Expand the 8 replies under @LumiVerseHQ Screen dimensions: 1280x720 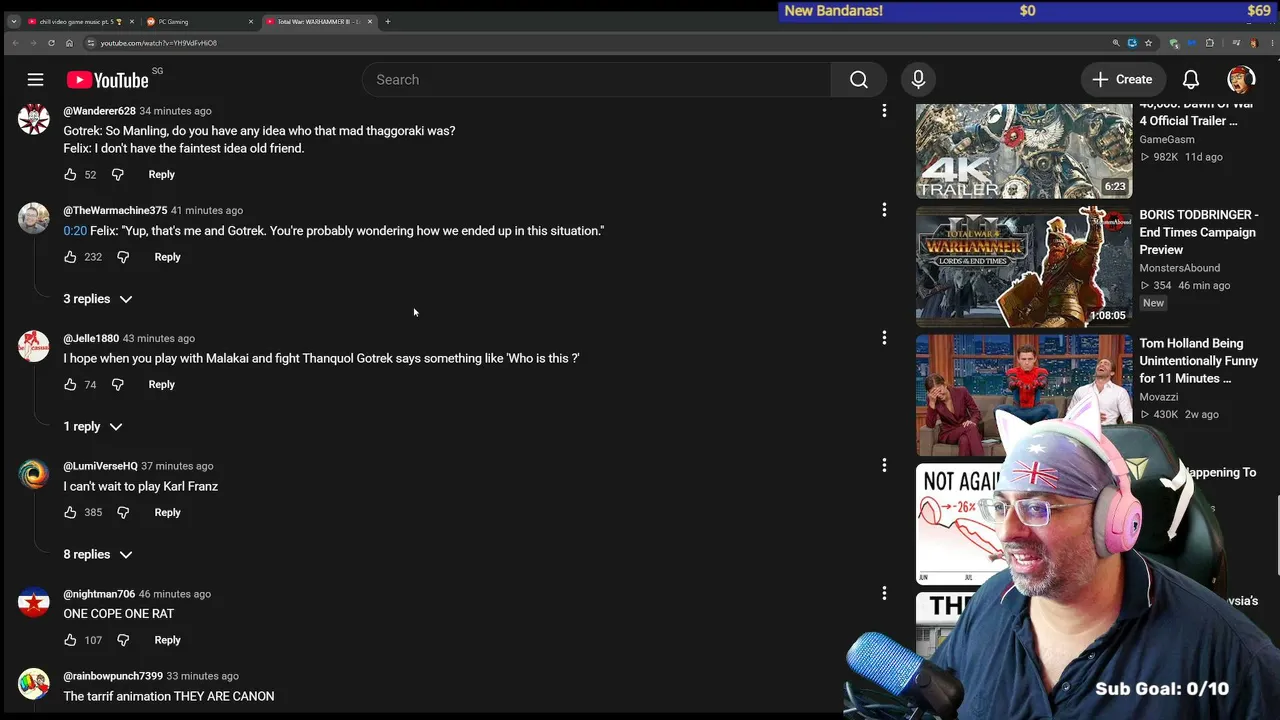point(98,555)
